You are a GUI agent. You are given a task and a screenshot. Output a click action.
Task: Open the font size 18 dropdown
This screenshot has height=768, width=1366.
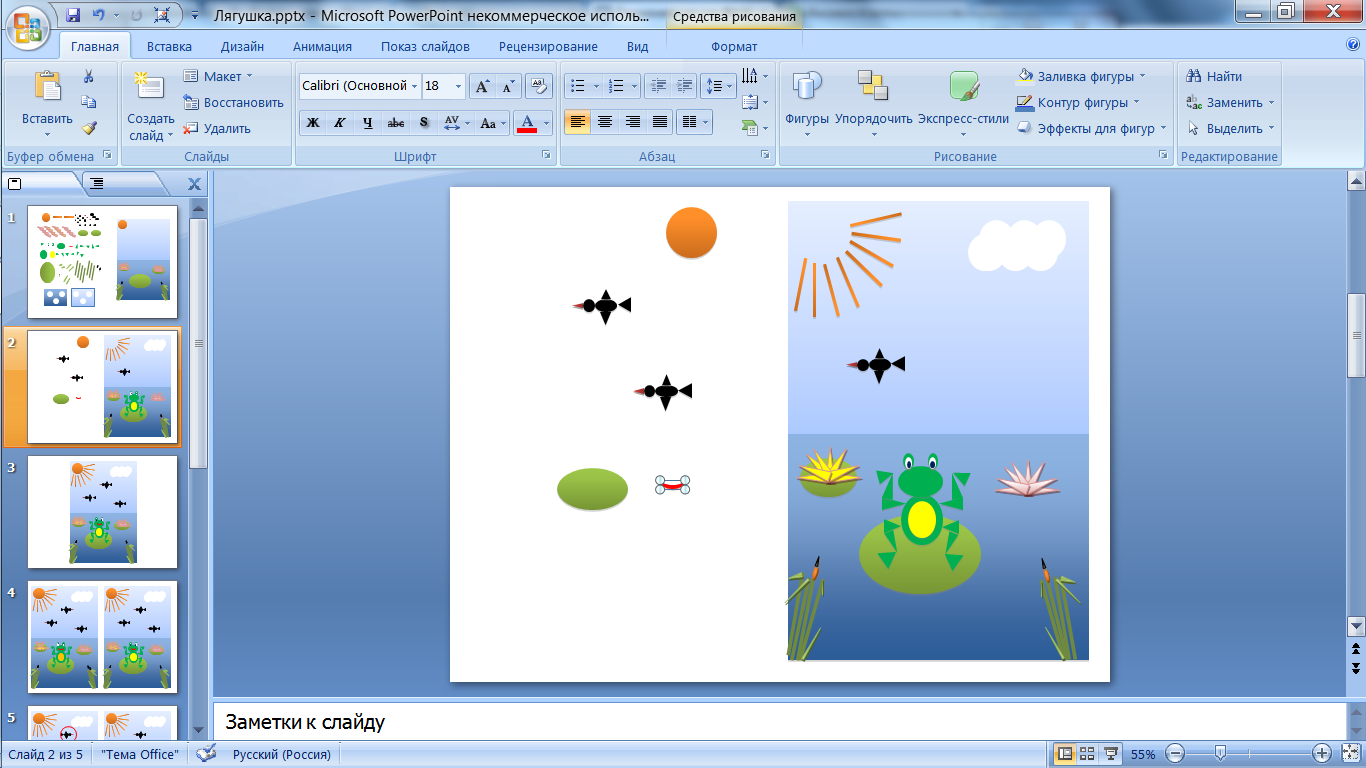click(459, 86)
